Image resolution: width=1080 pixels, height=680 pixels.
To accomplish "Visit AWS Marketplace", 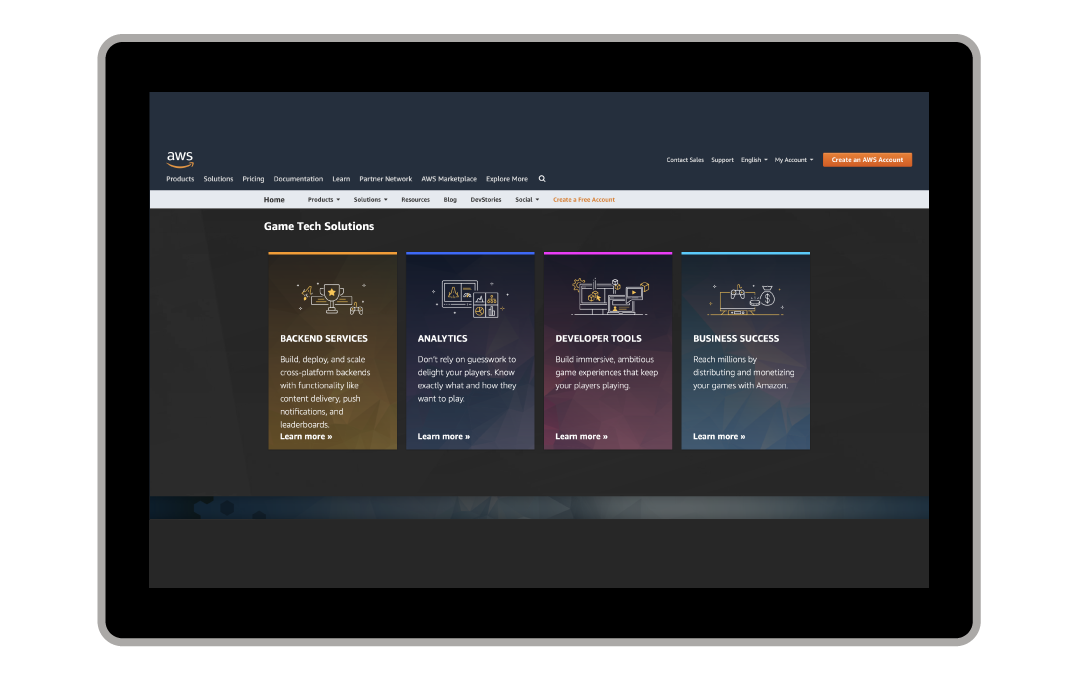I will click(449, 178).
